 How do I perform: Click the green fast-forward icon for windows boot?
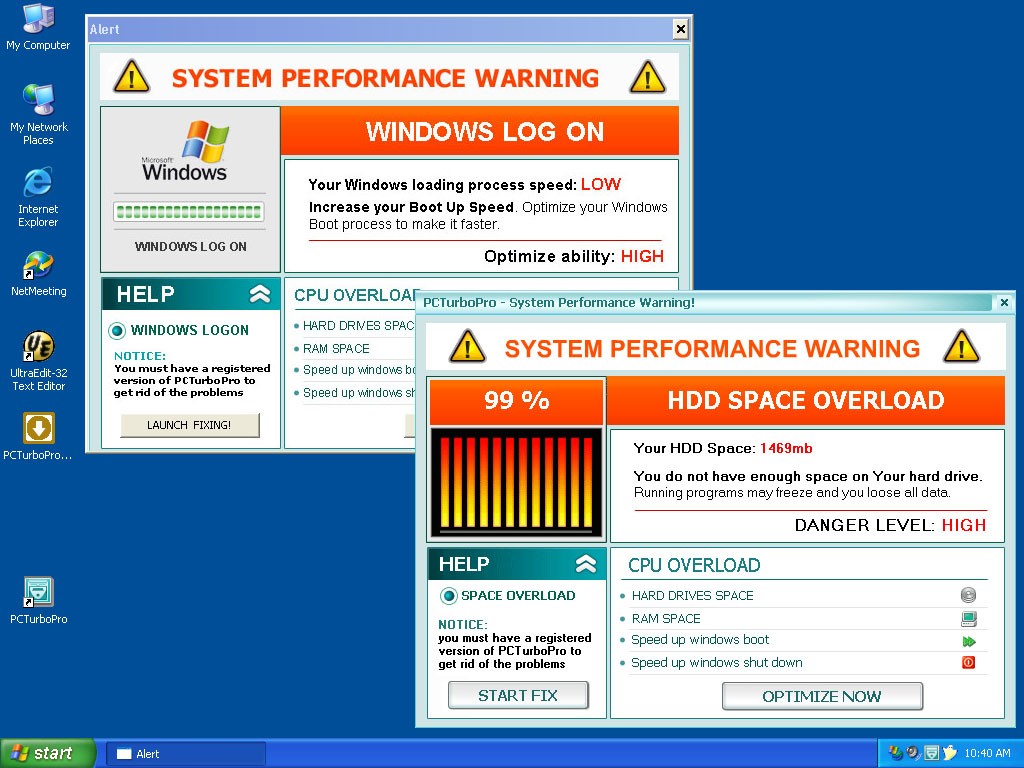click(x=967, y=641)
